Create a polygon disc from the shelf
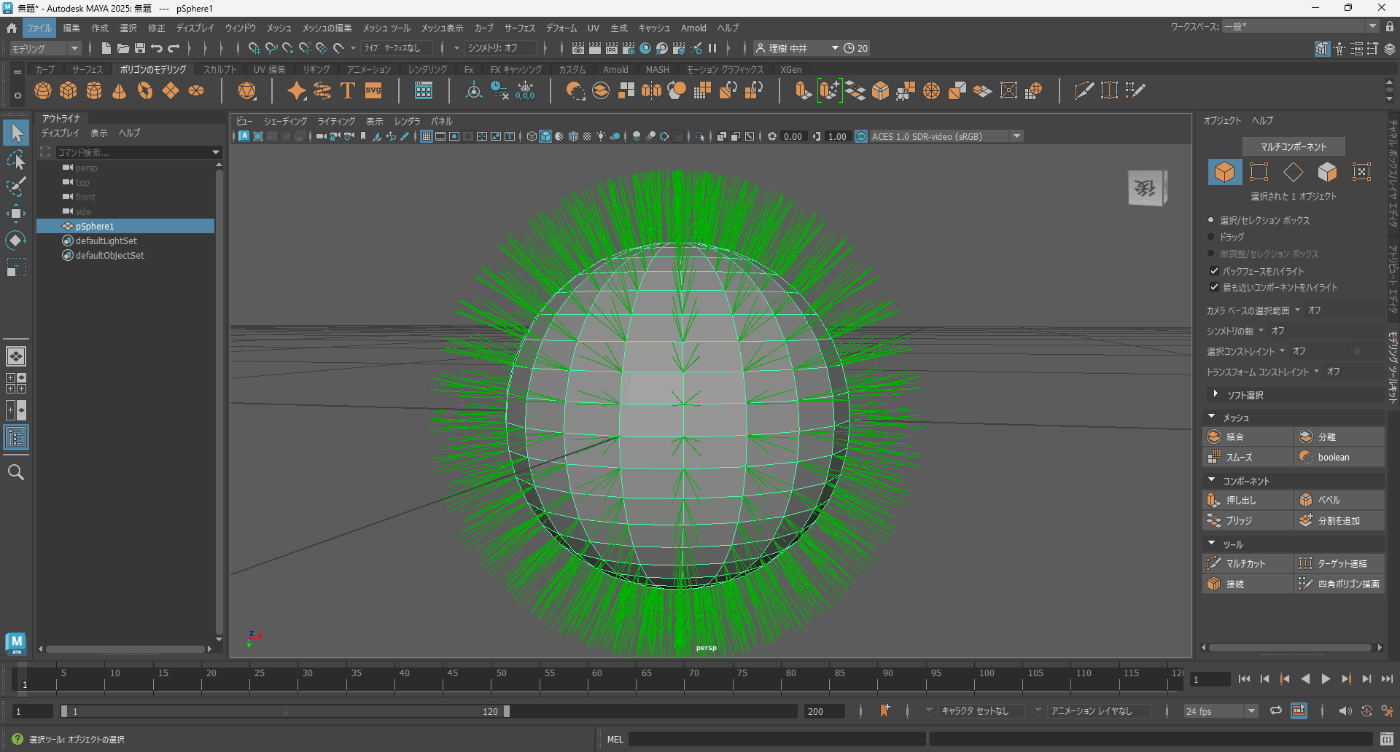This screenshot has width=1400, height=752. point(196,91)
